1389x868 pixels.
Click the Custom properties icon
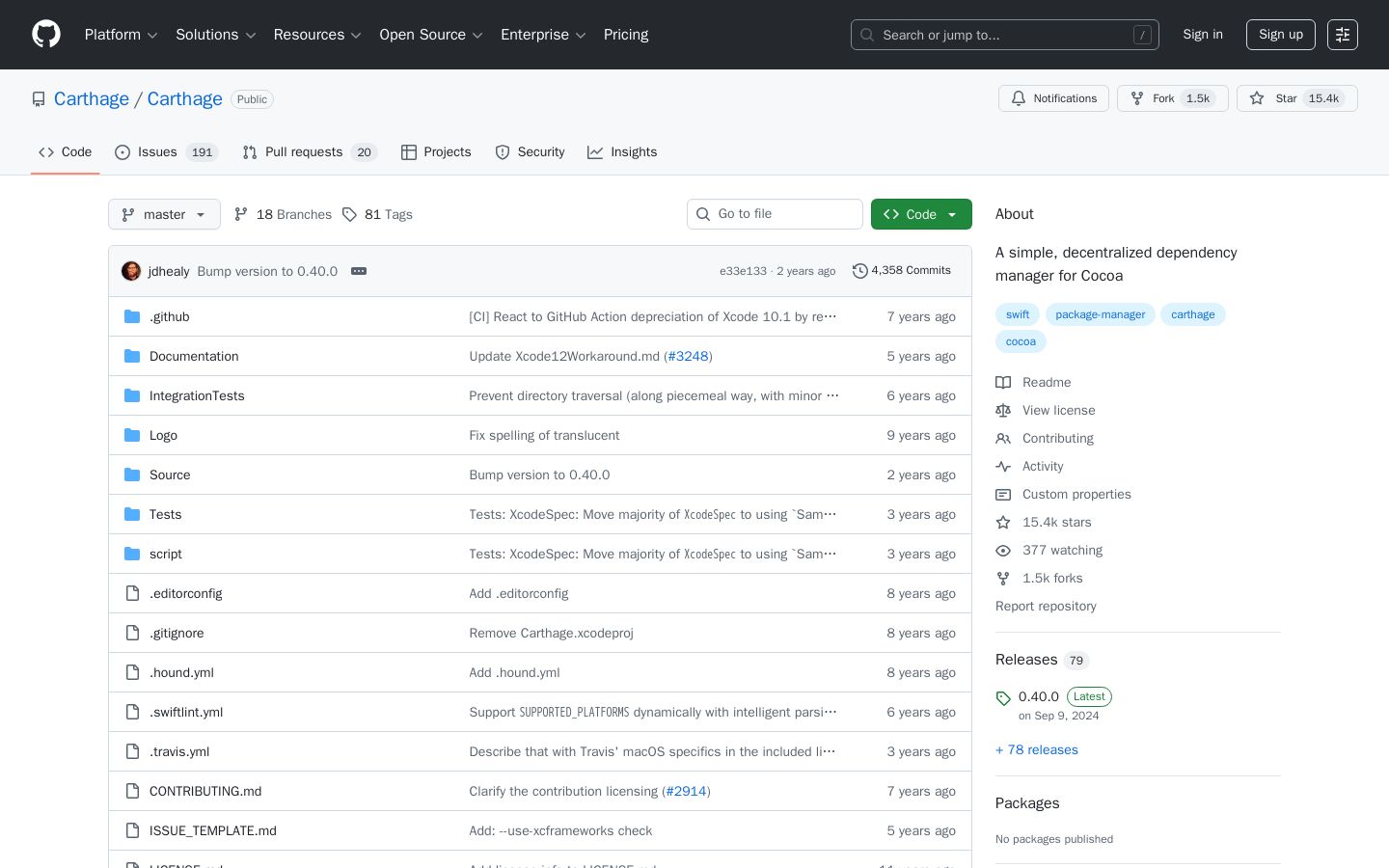click(x=1003, y=494)
